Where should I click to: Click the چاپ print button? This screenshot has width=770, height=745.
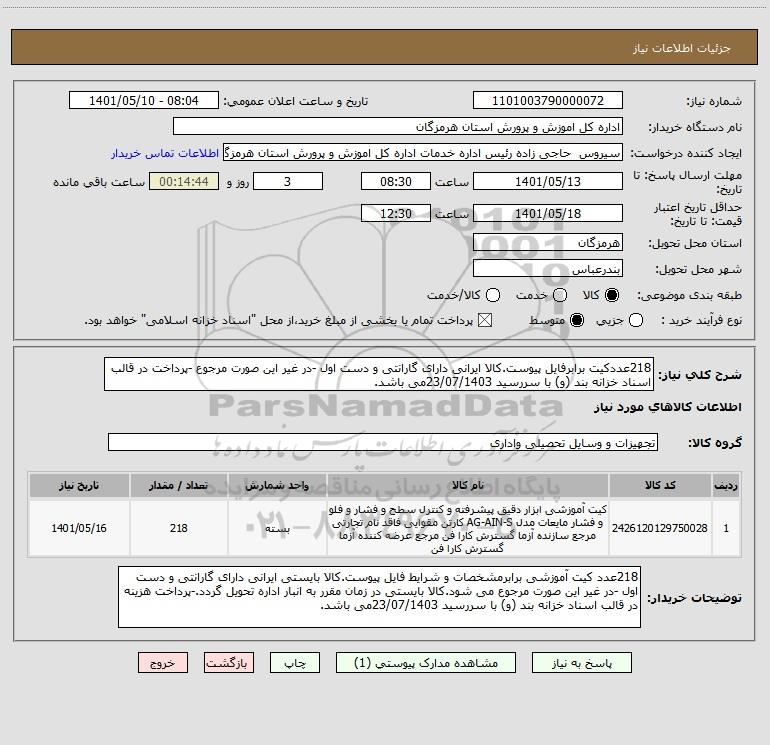point(295,662)
